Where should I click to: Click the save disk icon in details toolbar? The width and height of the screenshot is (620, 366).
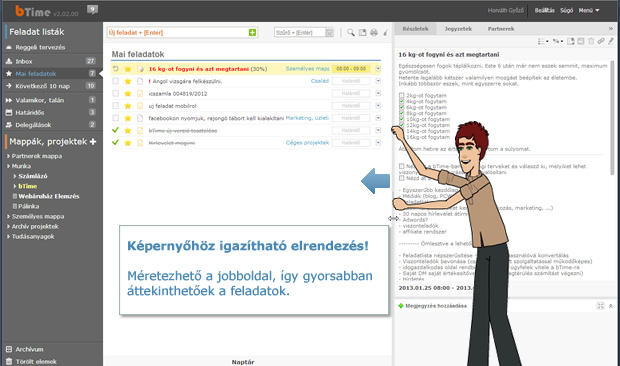pyautogui.click(x=581, y=41)
